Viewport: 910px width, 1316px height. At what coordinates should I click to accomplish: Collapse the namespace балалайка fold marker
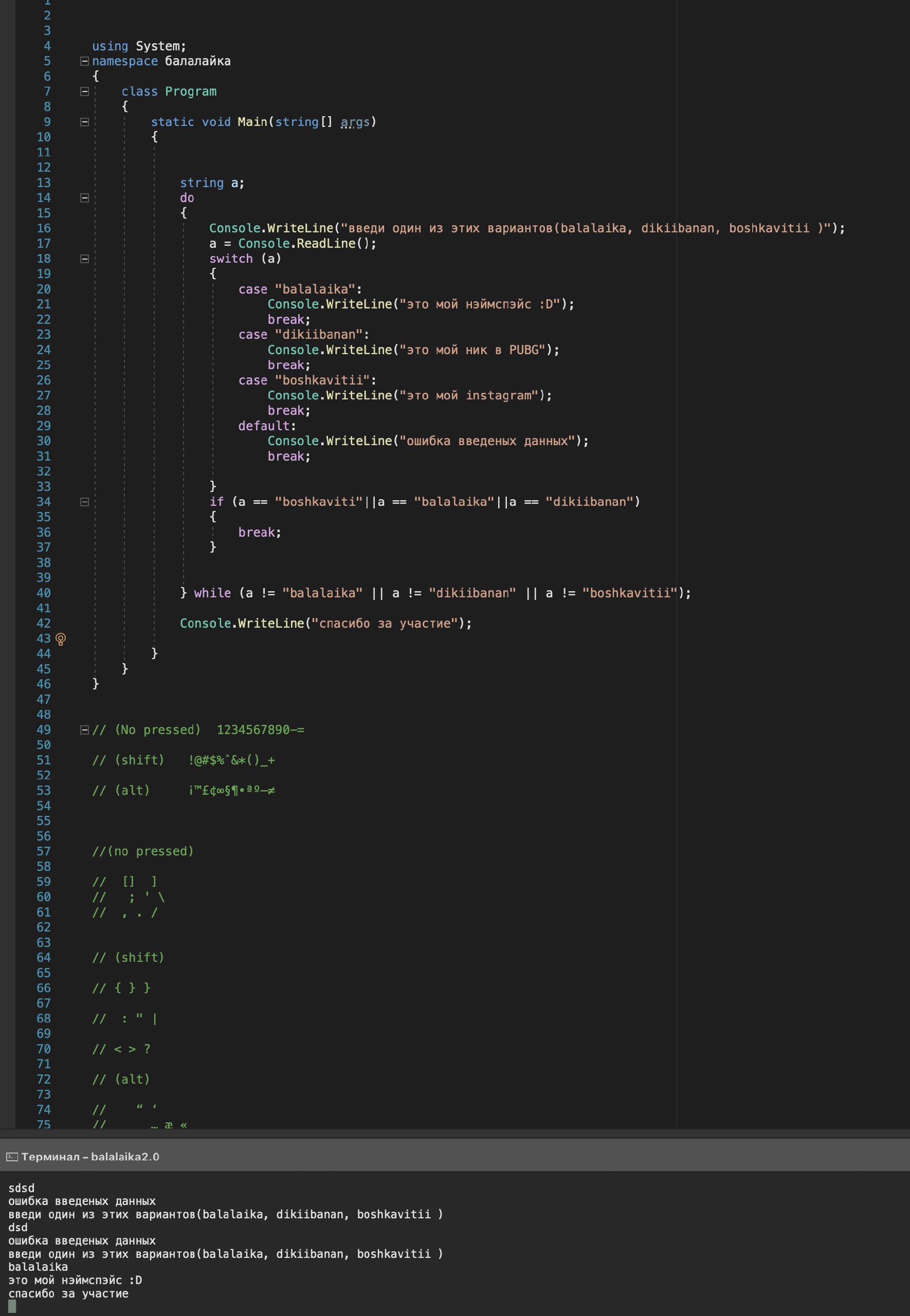coord(84,61)
